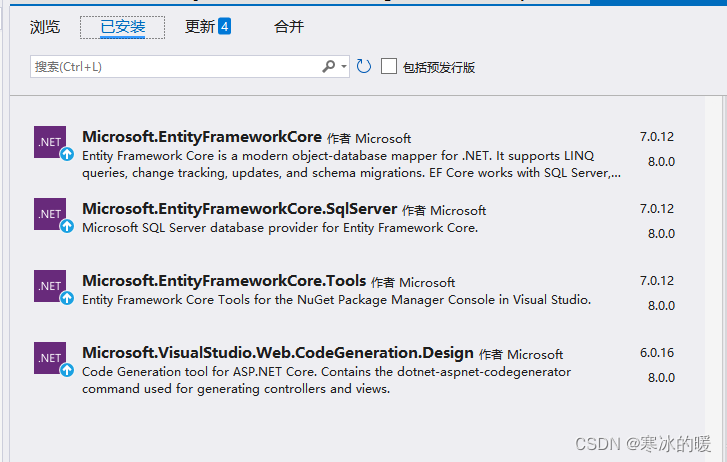Click the search magnifier icon

click(x=329, y=66)
